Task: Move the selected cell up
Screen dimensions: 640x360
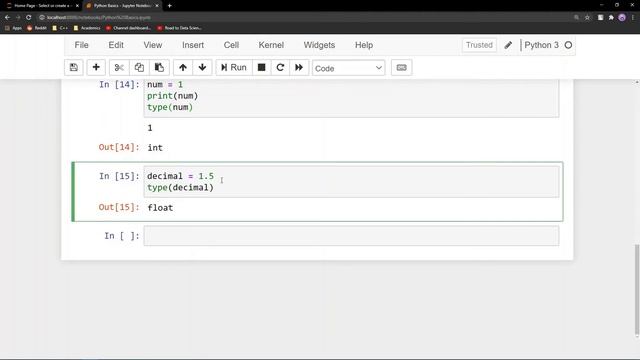Action: click(183, 68)
